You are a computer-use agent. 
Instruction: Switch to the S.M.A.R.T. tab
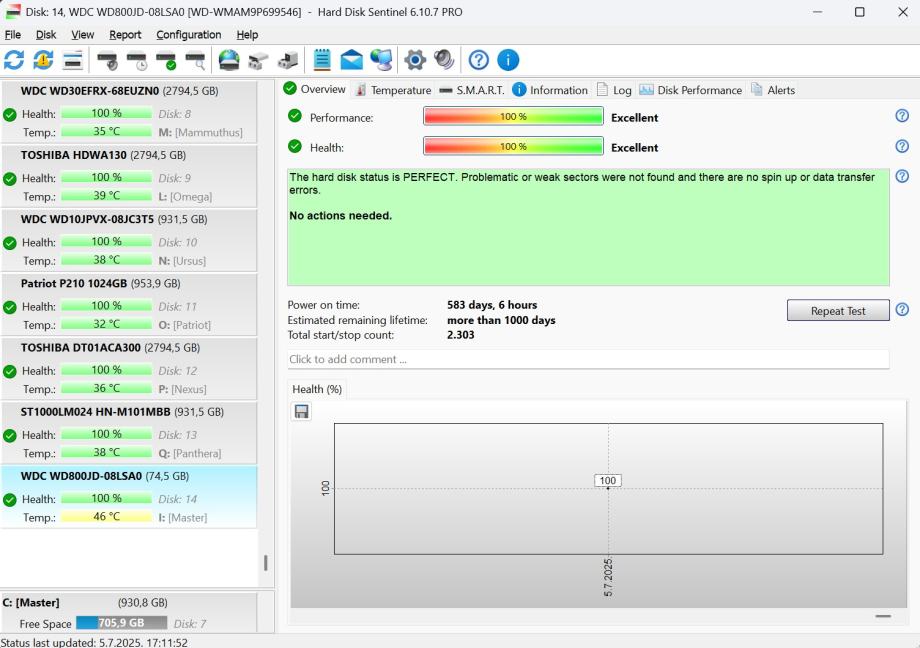click(472, 90)
